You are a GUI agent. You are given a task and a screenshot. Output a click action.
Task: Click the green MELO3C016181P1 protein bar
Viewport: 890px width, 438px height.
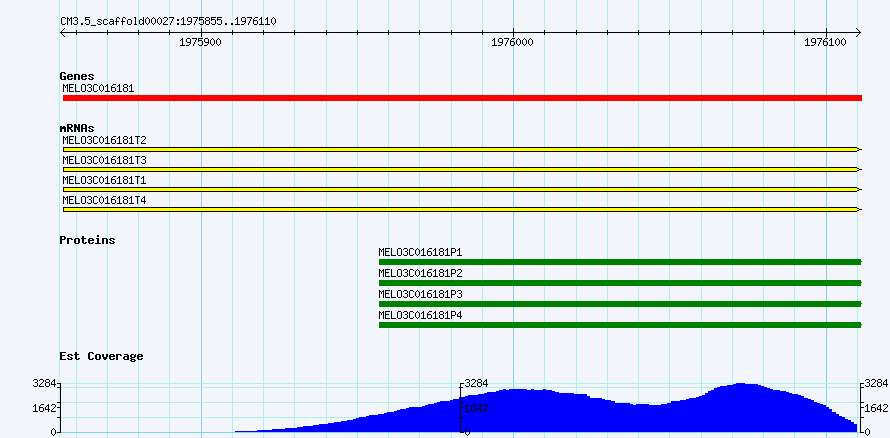coord(620,262)
